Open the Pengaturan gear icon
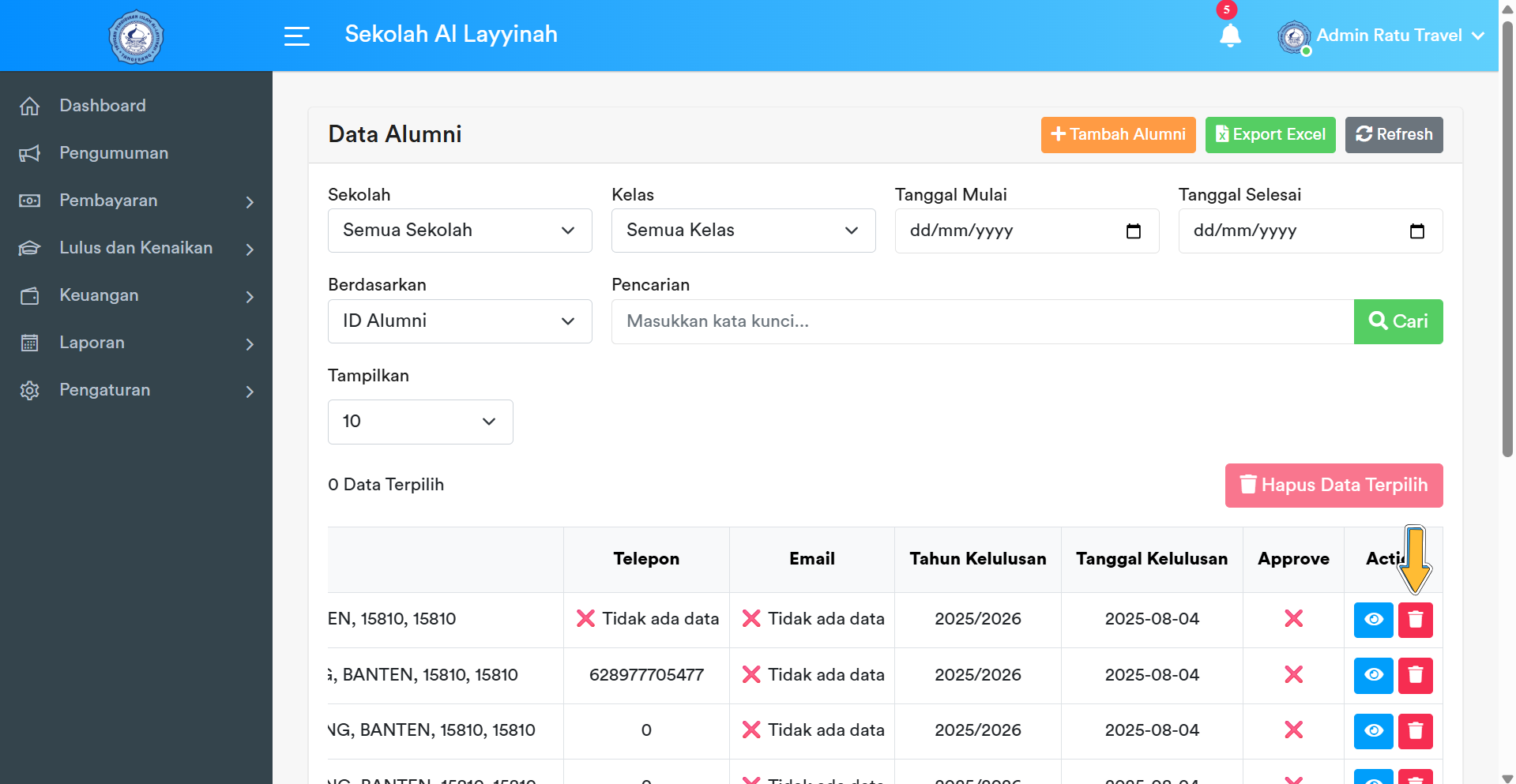 tap(29, 390)
